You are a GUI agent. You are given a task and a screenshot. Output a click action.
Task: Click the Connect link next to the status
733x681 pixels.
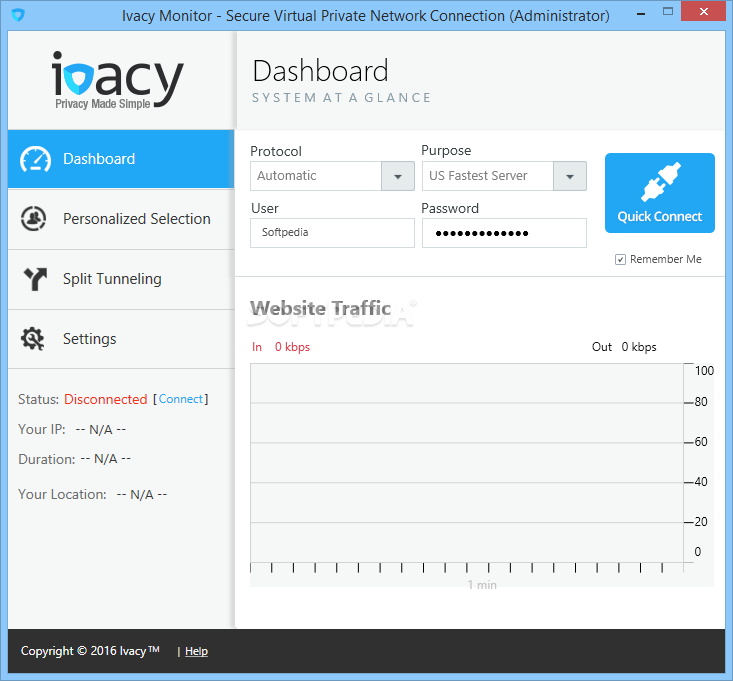(181, 399)
